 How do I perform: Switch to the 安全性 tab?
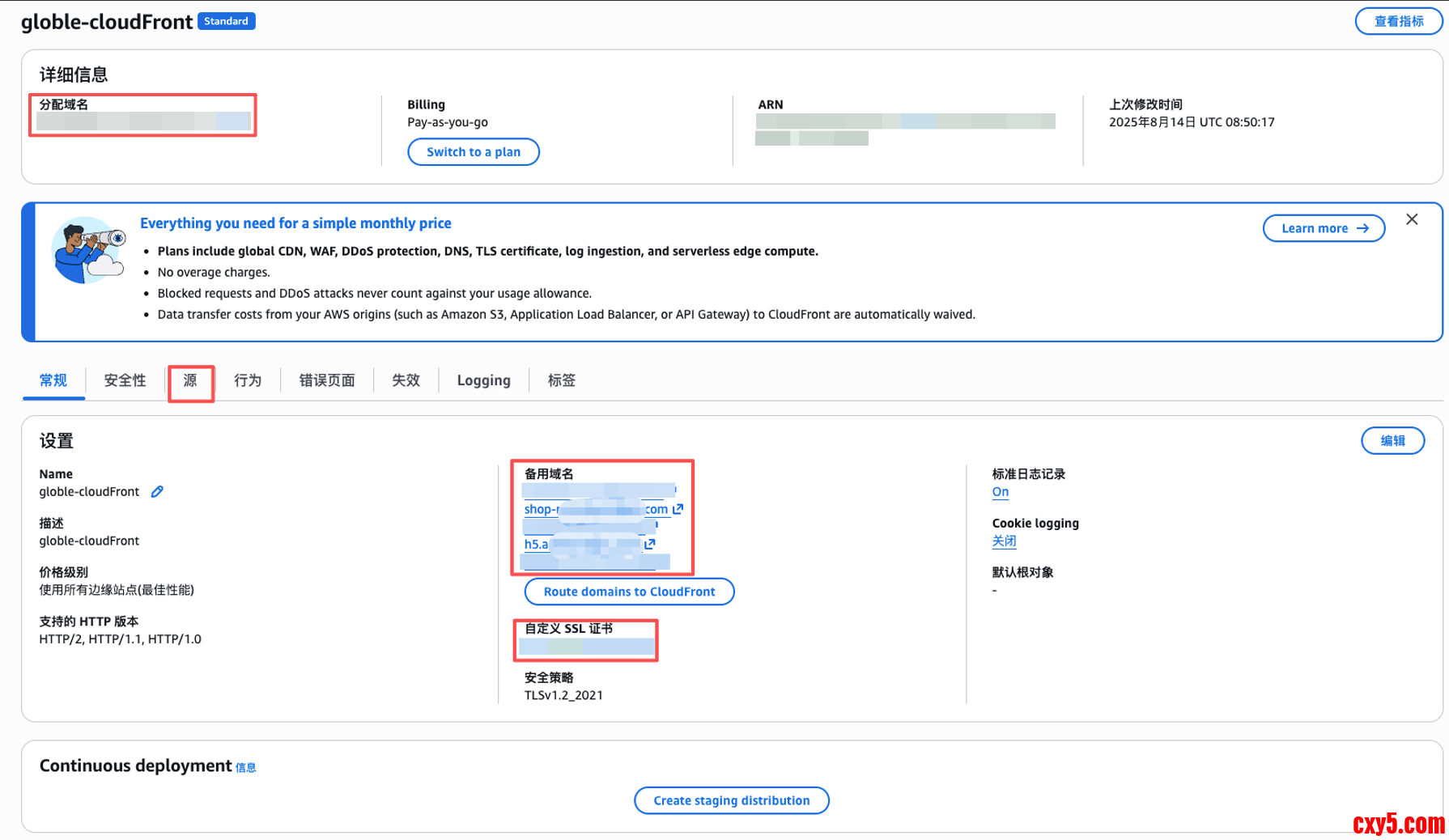coord(125,380)
